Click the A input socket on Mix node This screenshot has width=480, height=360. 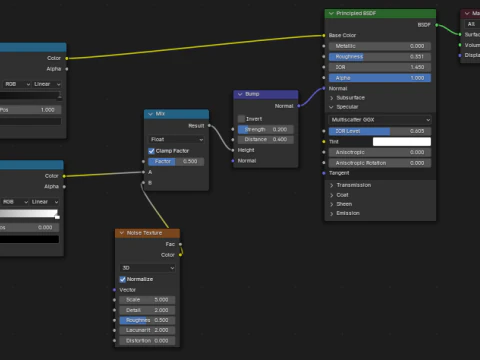[x=143, y=172]
